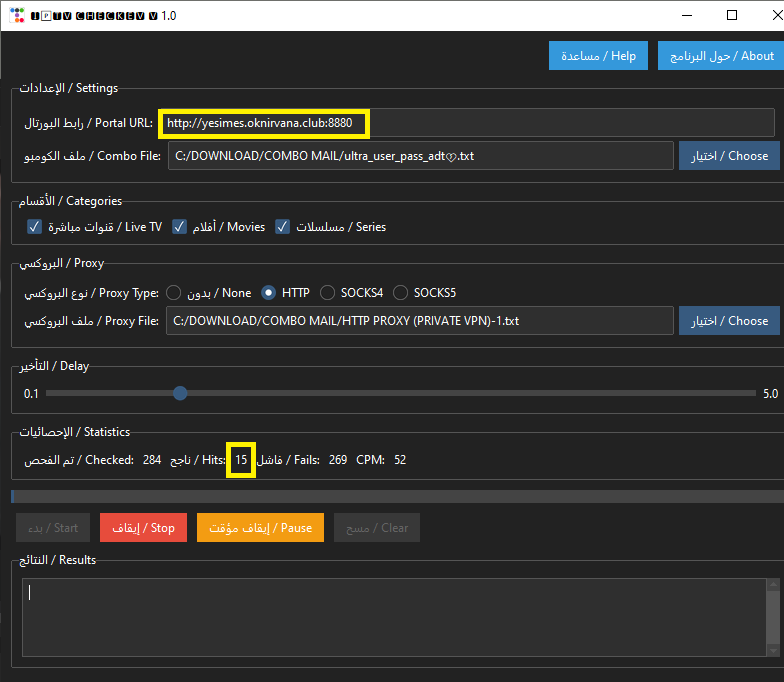
Task: Click inside the Results text area
Action: coord(394,618)
